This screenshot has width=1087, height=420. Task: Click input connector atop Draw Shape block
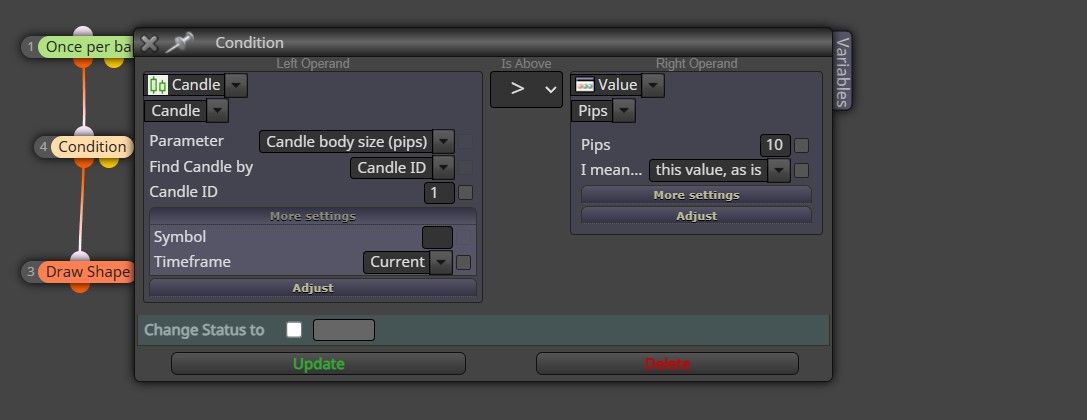click(80, 257)
